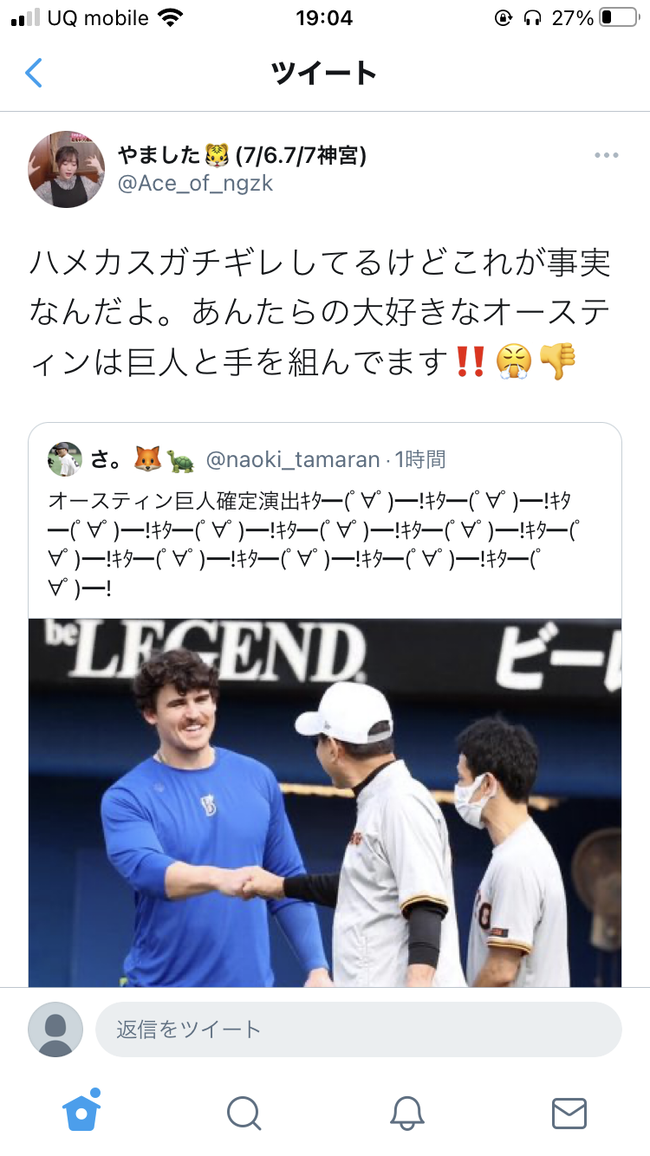Open the quoted tweet's fist-bump photo
Image resolution: width=650 pixels, height=1156 pixels.
(325, 802)
